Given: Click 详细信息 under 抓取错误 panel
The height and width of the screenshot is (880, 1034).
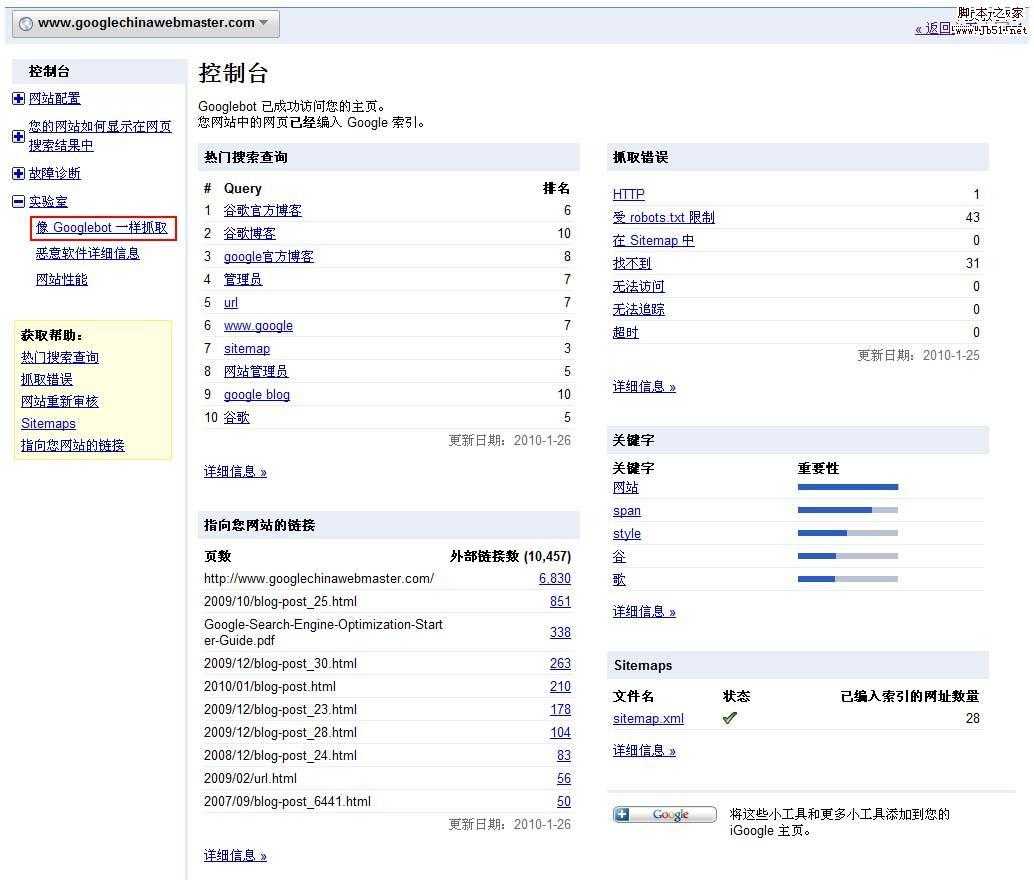Looking at the screenshot, I should (643, 386).
